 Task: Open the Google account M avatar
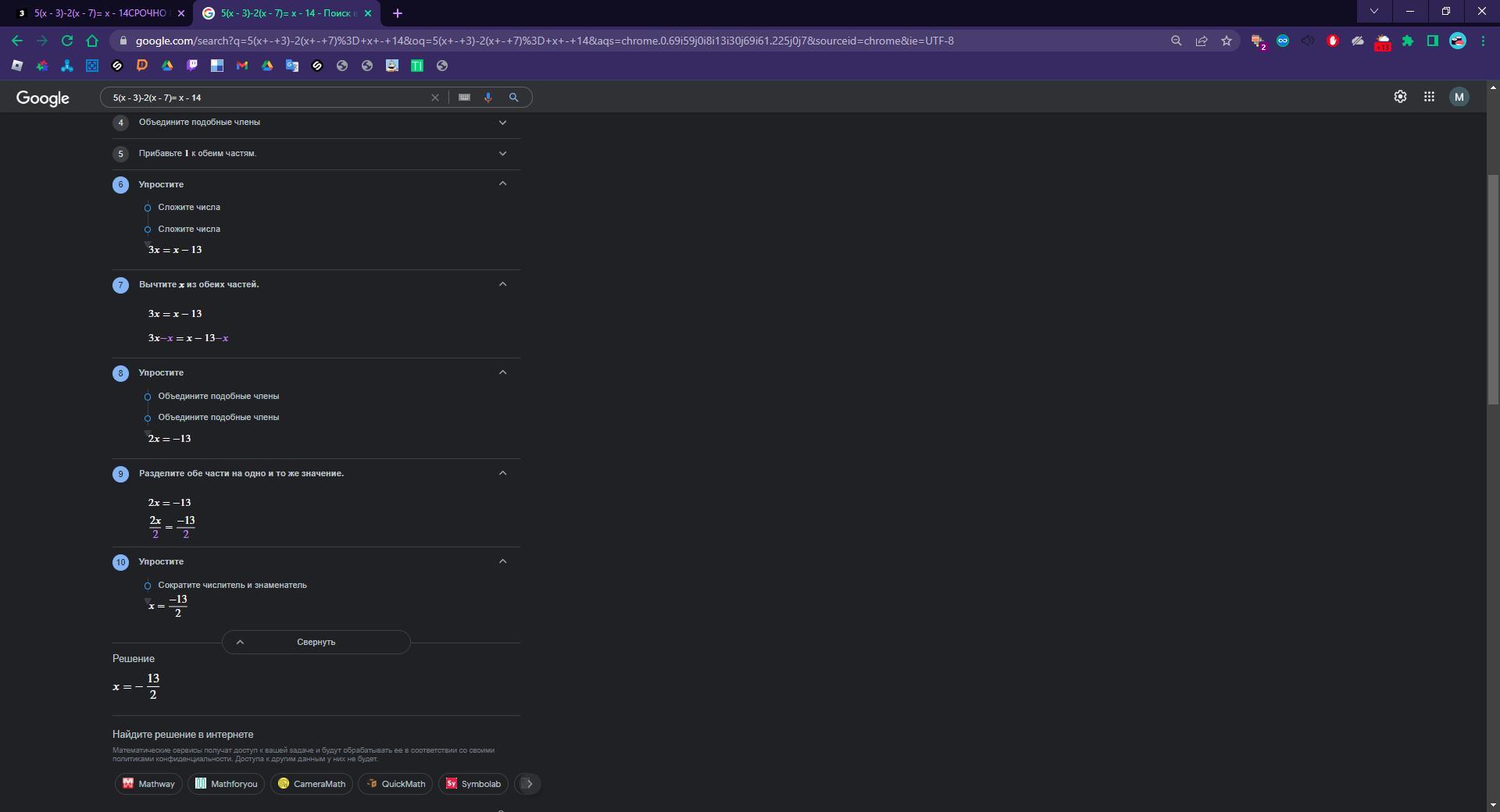[x=1459, y=97]
